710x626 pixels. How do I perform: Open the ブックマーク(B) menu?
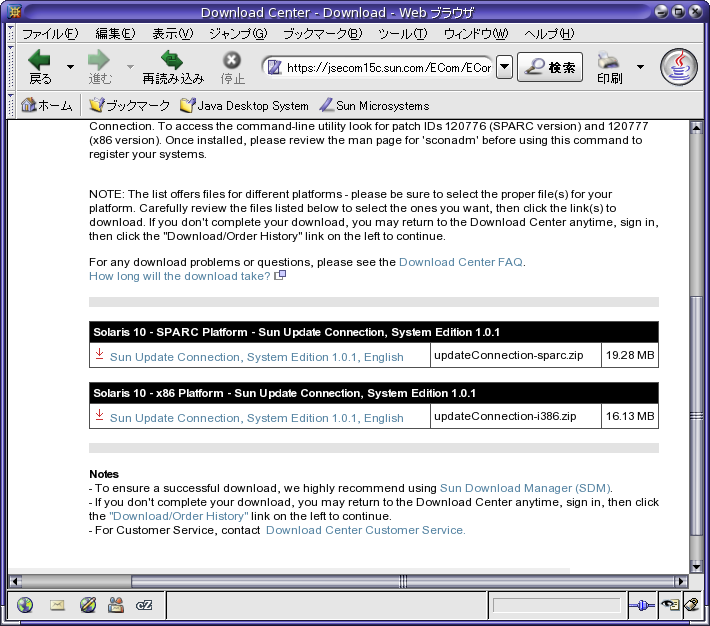pyautogui.click(x=322, y=34)
